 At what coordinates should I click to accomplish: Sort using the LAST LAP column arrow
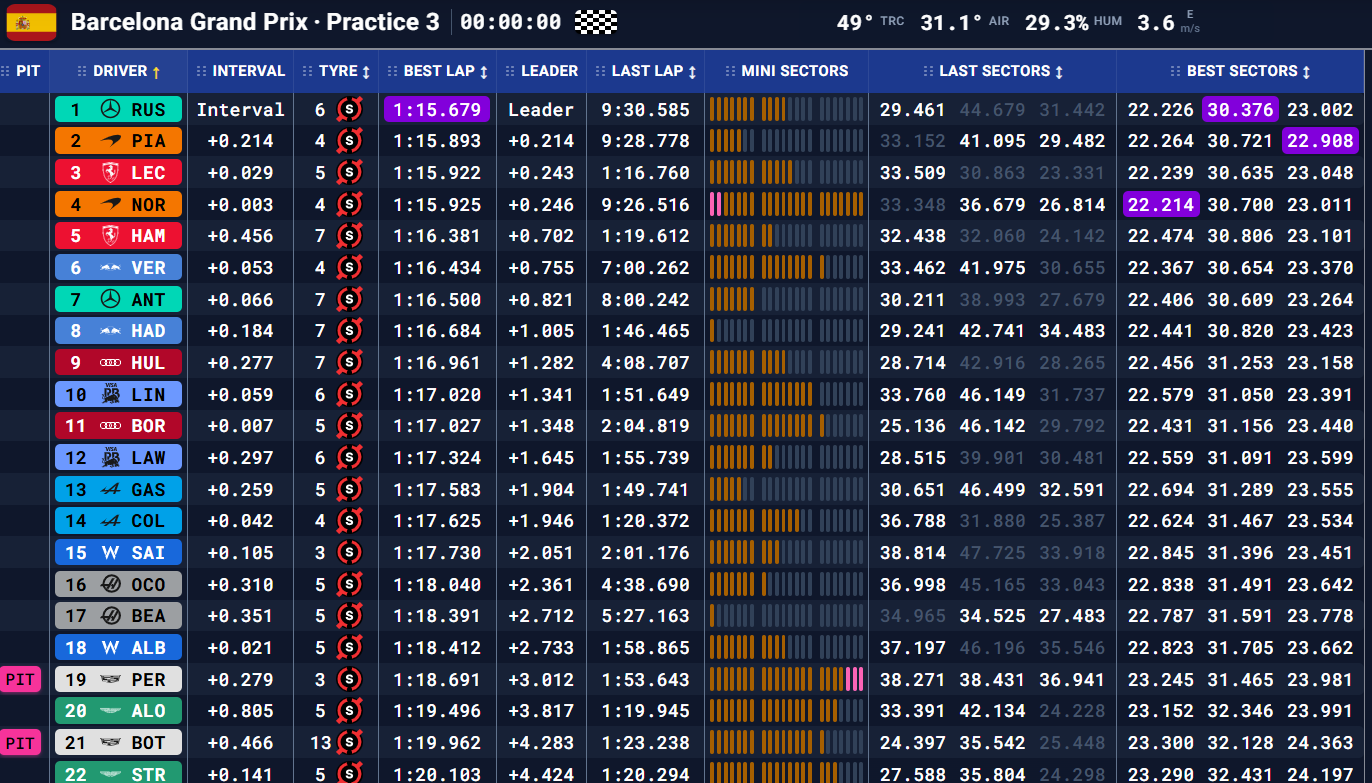coord(692,71)
